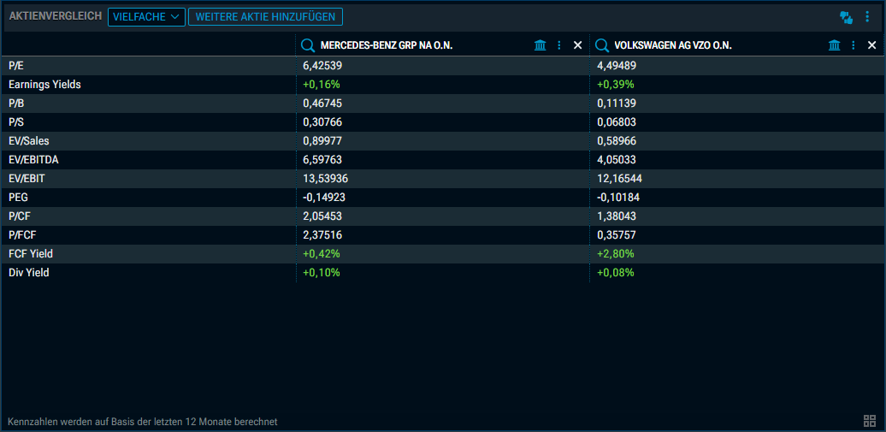
Task: Click Mercedes Div Yield +0,10%
Action: tap(321, 273)
